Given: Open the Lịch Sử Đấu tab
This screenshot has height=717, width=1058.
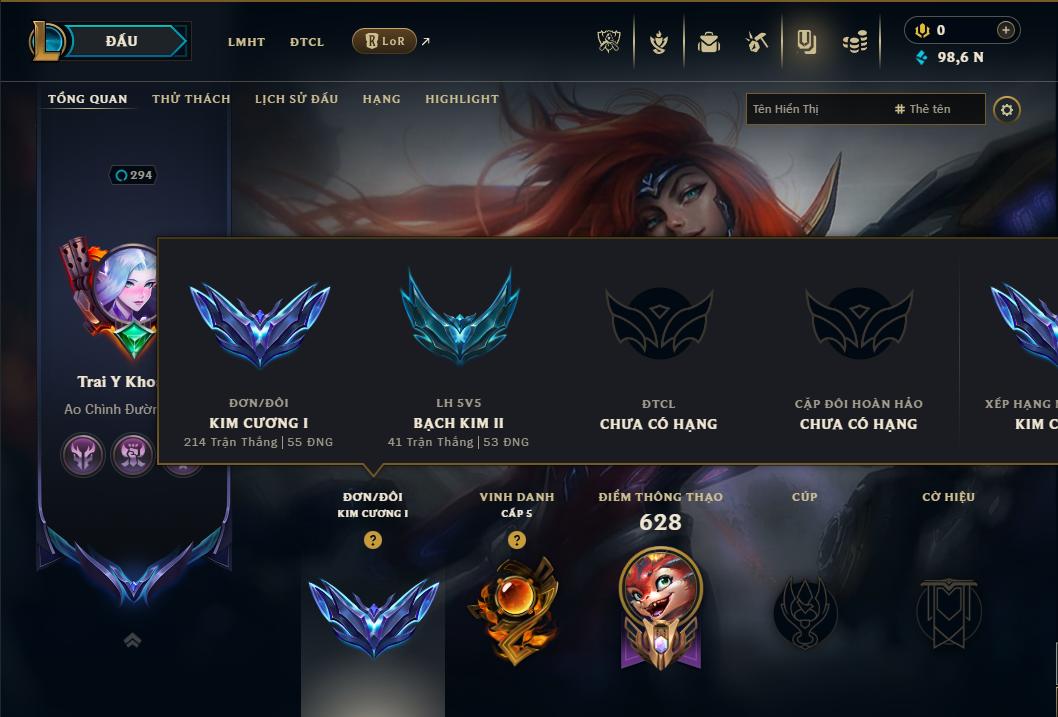Looking at the screenshot, I should (x=296, y=99).
